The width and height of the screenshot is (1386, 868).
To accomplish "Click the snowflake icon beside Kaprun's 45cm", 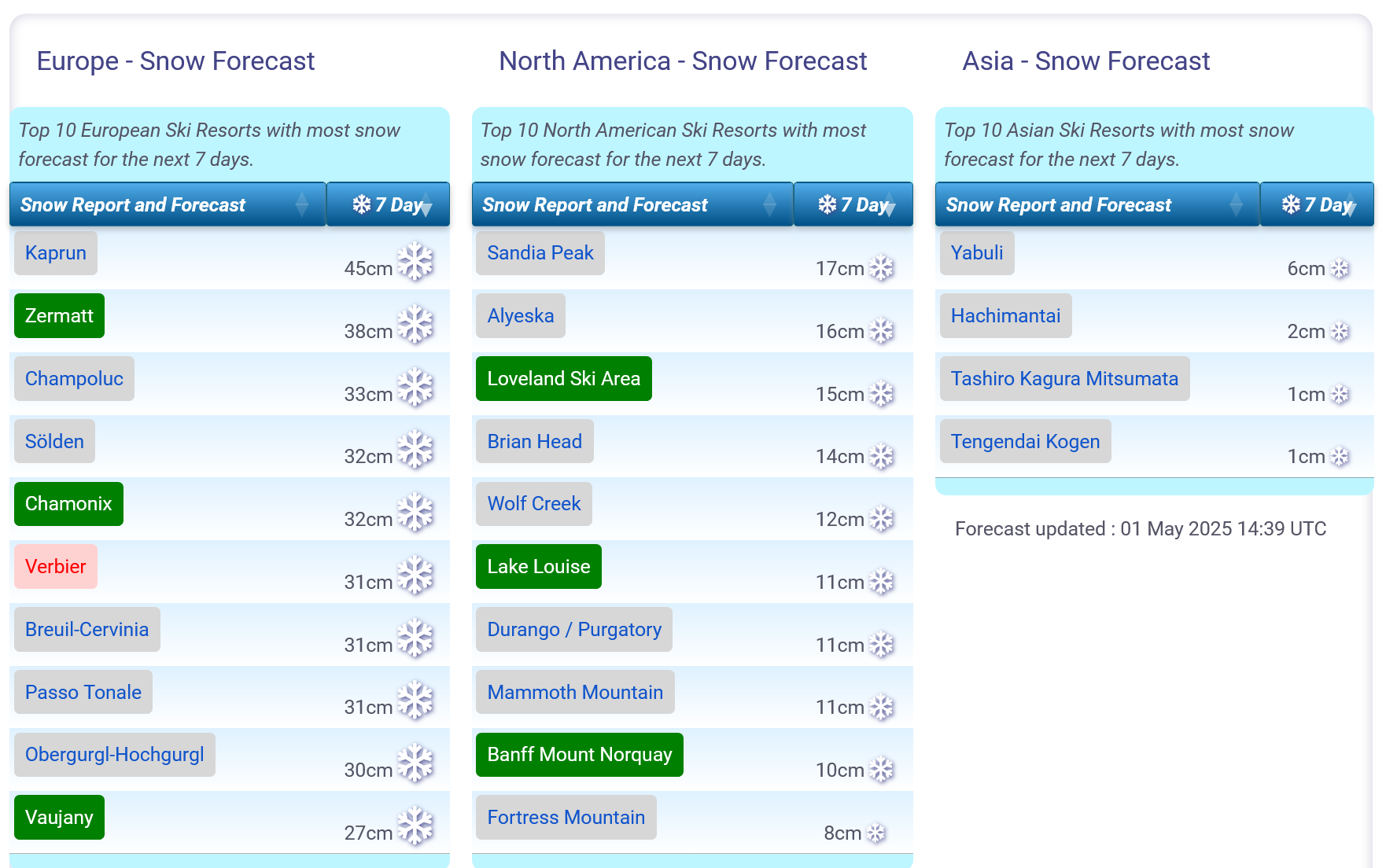I will [x=415, y=262].
